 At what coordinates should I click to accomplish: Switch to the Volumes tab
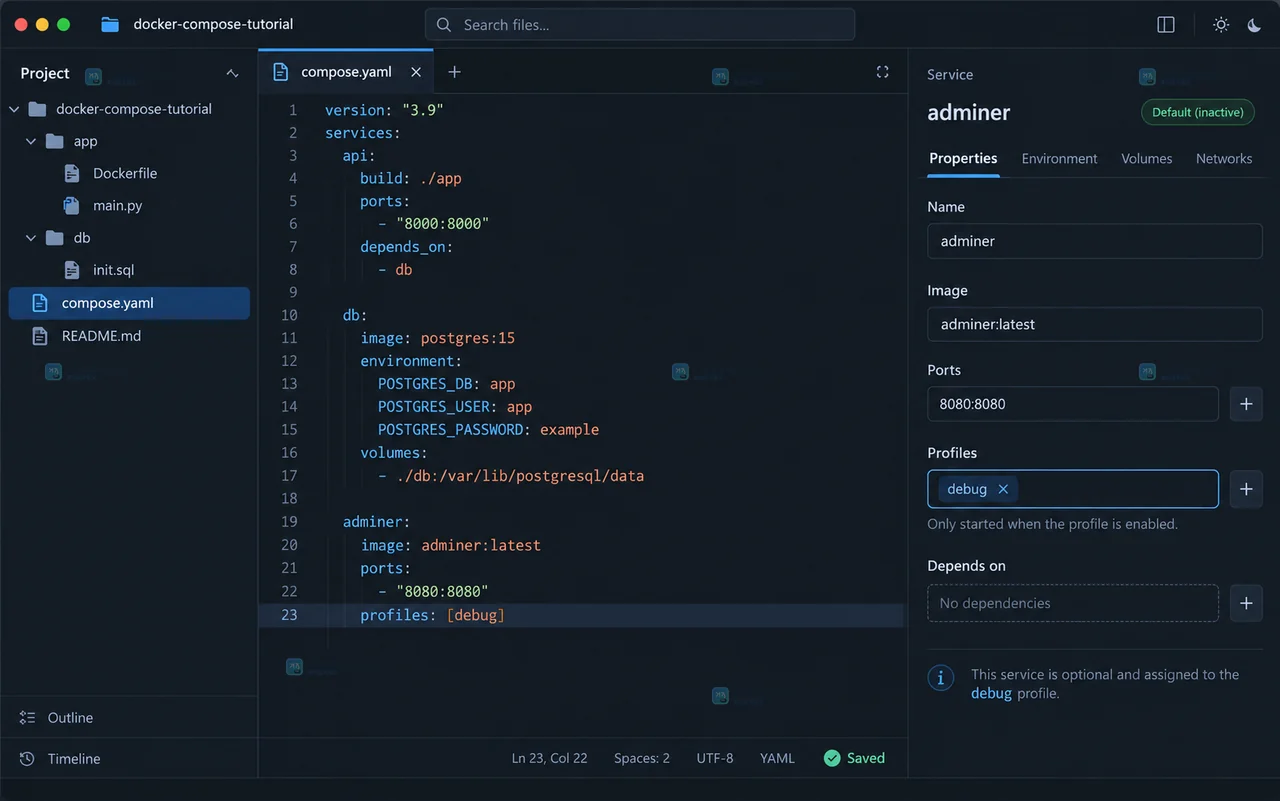pyautogui.click(x=1146, y=158)
